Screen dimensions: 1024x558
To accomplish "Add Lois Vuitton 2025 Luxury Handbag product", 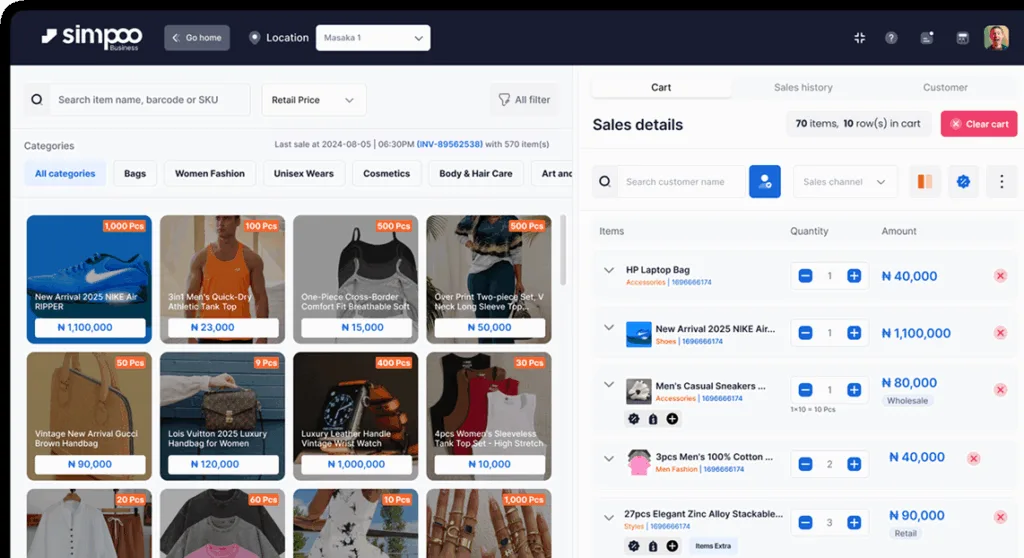I will coord(222,416).
